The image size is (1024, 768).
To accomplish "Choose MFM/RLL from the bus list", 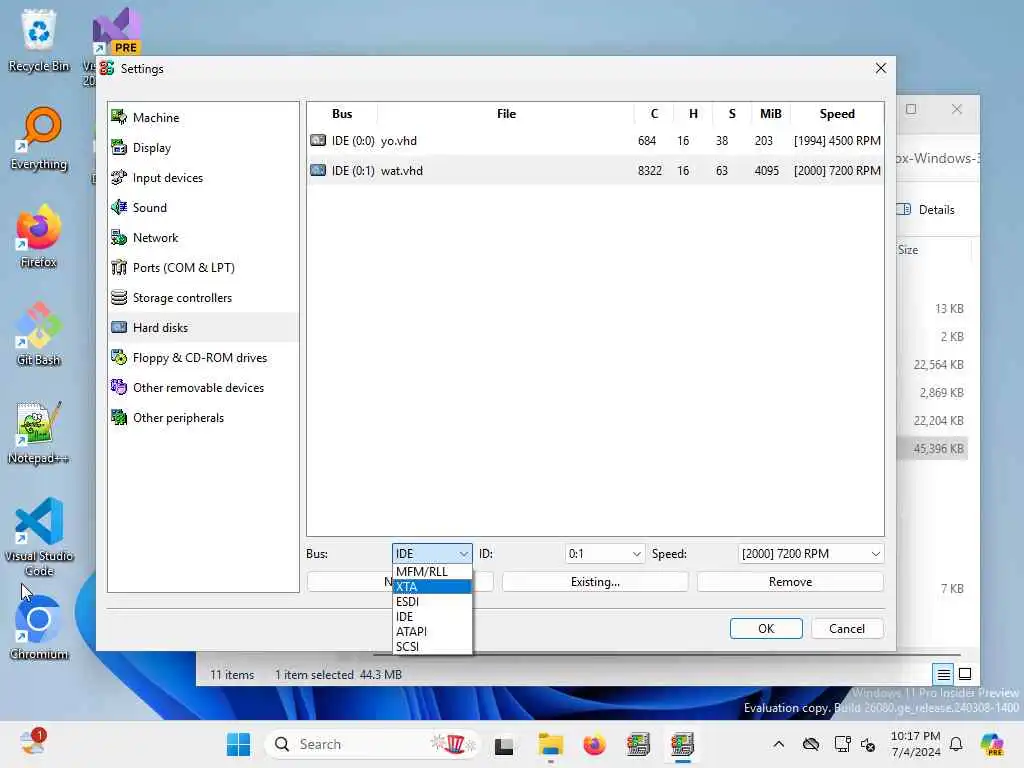I will 432,571.
